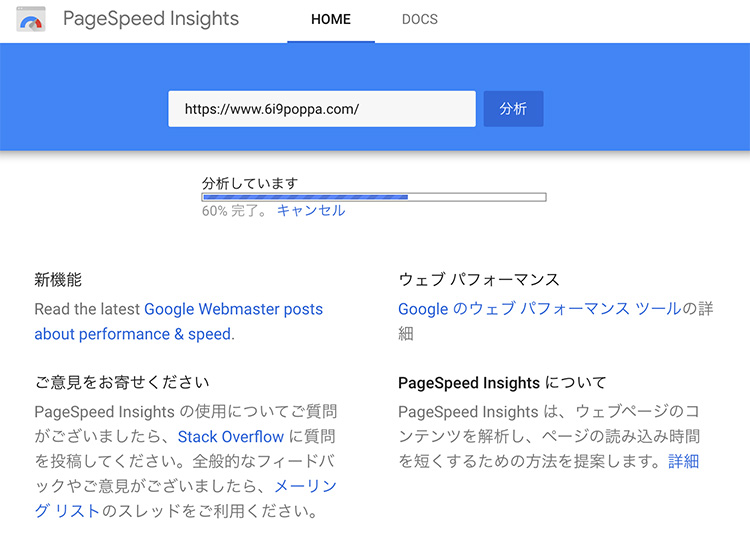The height and width of the screenshot is (558, 750).
Task: Open Google のウェブ パフォーマンス ツール link
Action: pos(540,309)
